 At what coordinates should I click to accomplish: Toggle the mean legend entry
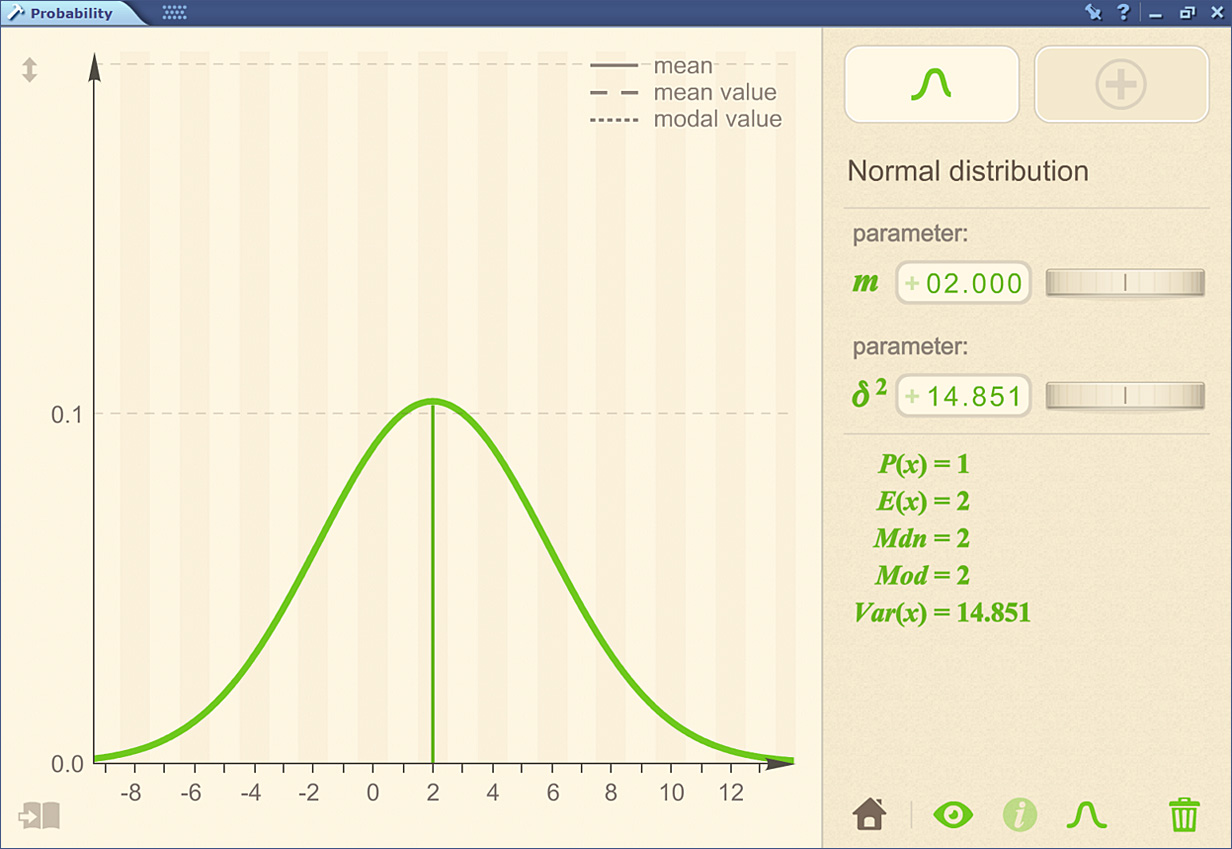683,66
